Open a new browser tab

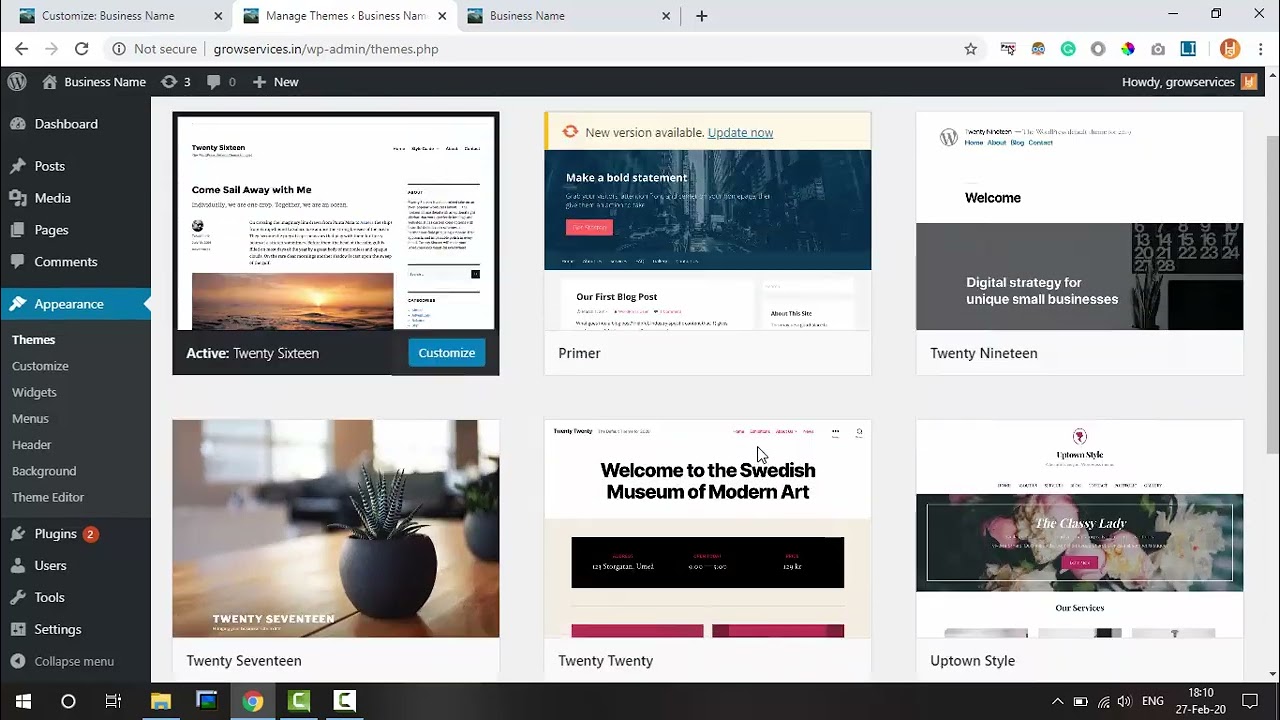702,16
